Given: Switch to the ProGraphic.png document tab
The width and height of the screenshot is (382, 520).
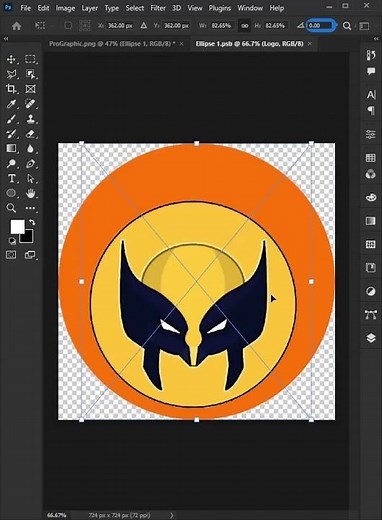Looking at the screenshot, I should point(112,44).
